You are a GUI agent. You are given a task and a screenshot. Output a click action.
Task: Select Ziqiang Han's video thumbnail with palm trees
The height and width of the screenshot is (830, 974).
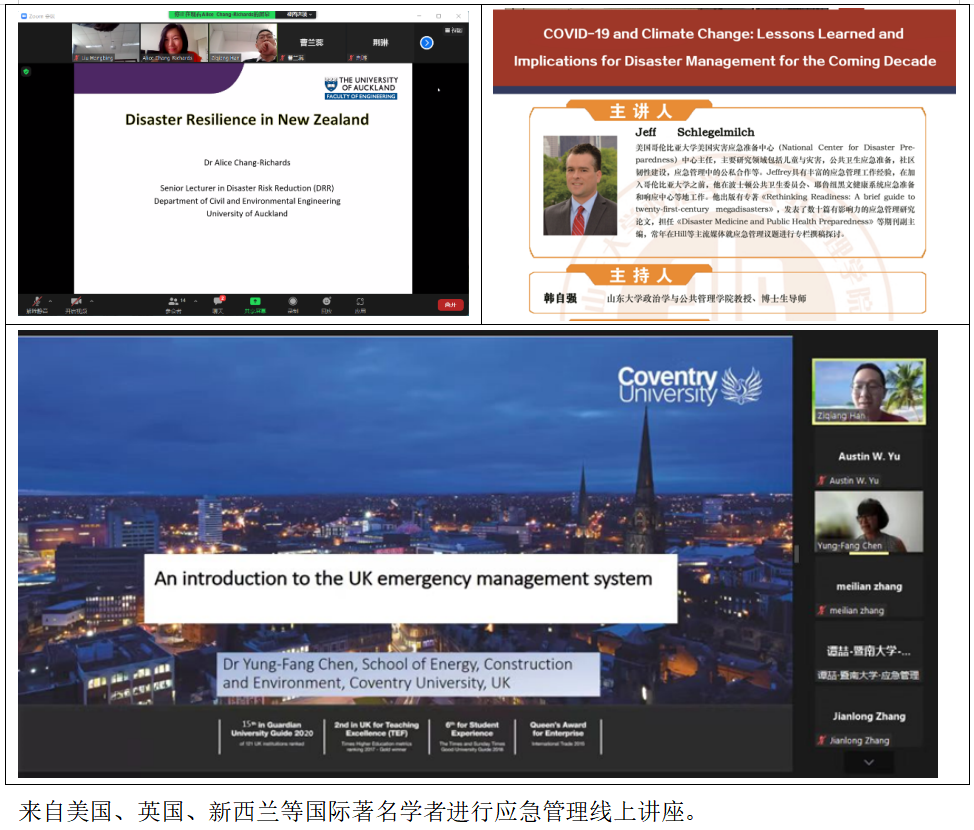868,391
